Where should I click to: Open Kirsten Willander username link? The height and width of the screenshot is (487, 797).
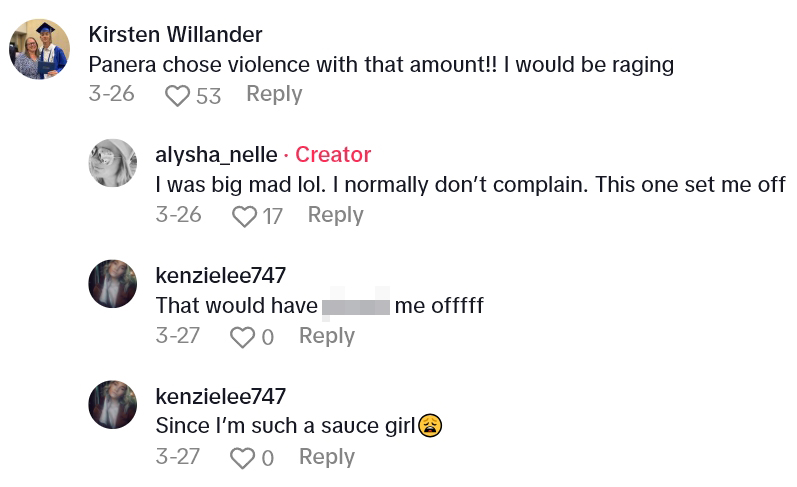coord(175,34)
